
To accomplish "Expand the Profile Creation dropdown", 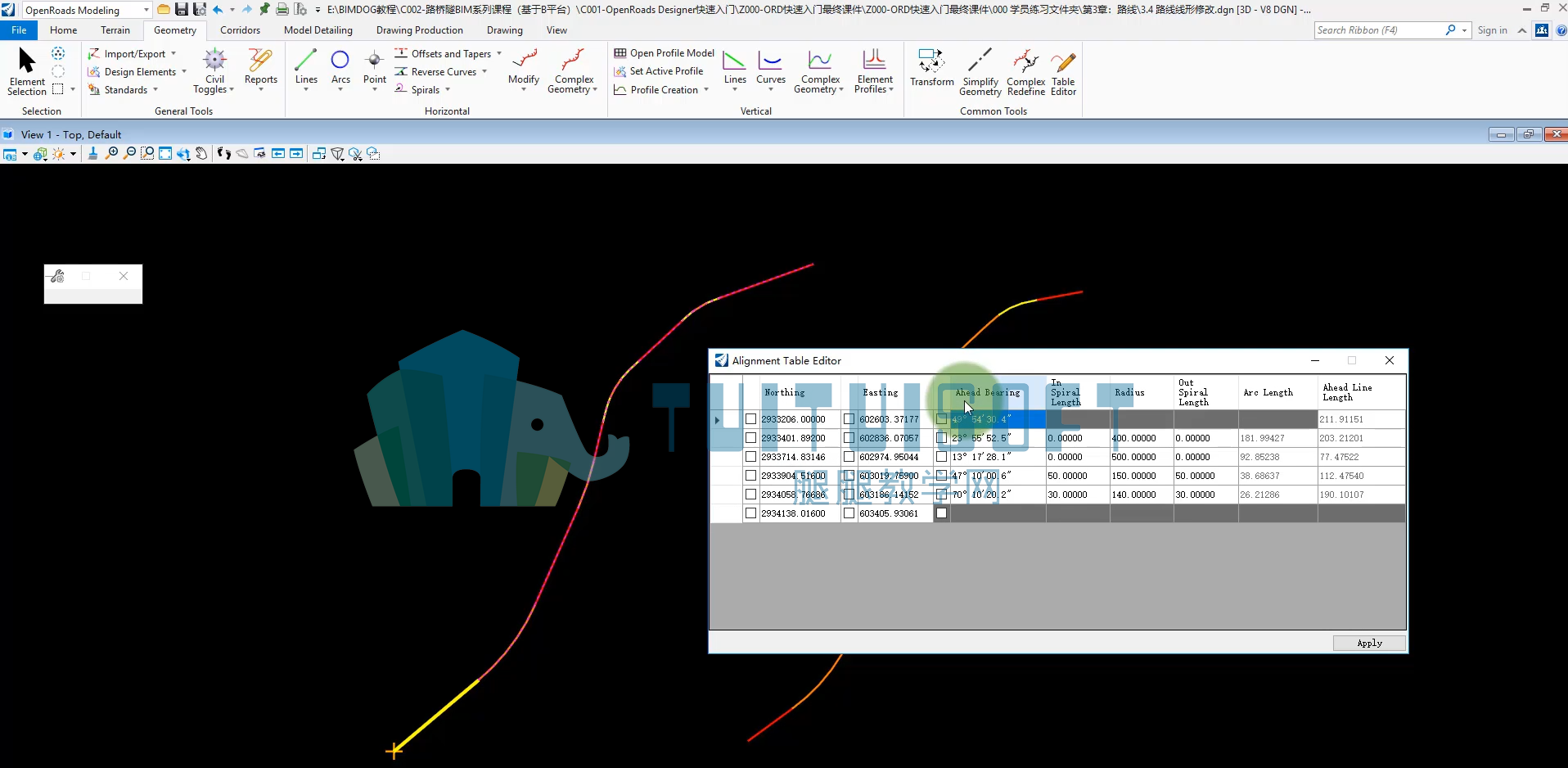I will [x=706, y=89].
